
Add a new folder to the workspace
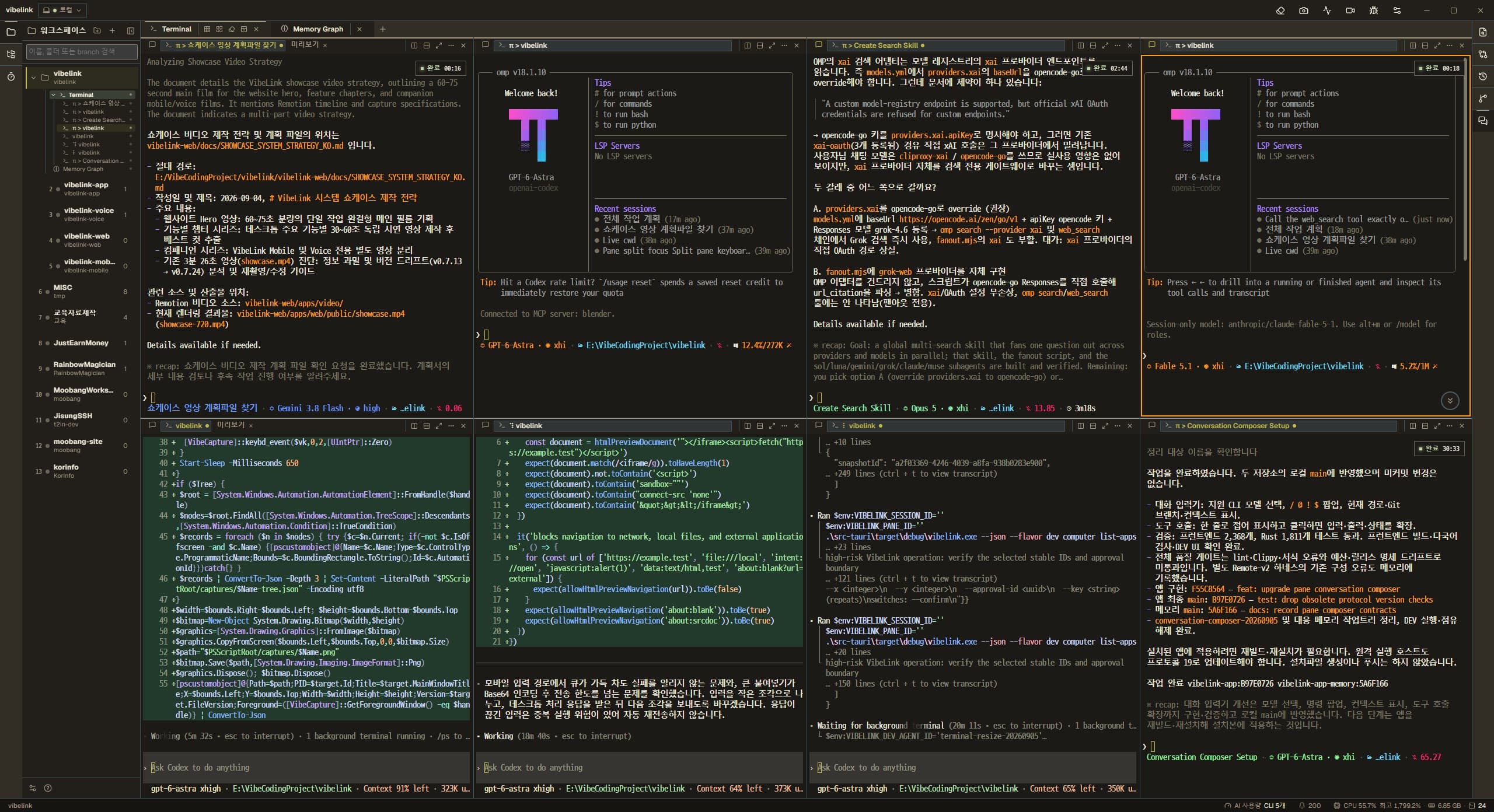pyautogui.click(x=97, y=30)
